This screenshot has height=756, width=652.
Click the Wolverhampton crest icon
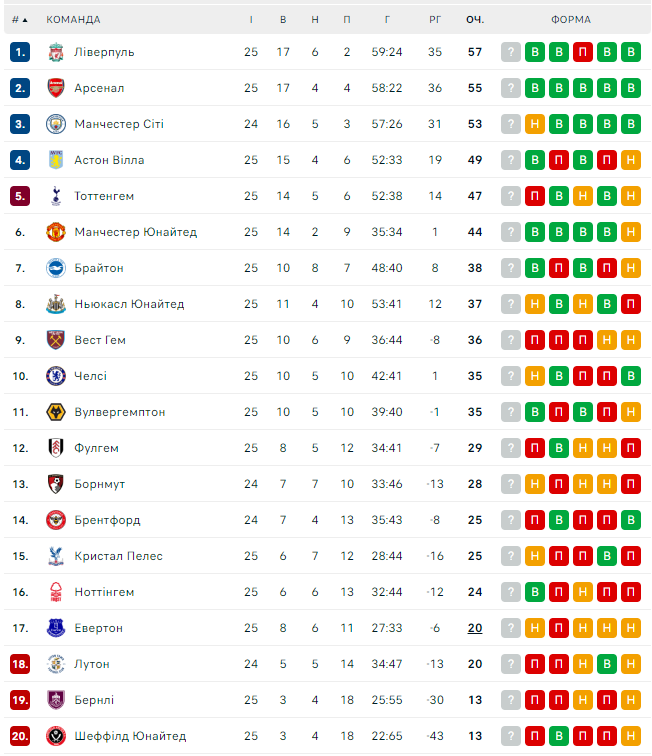point(55,412)
